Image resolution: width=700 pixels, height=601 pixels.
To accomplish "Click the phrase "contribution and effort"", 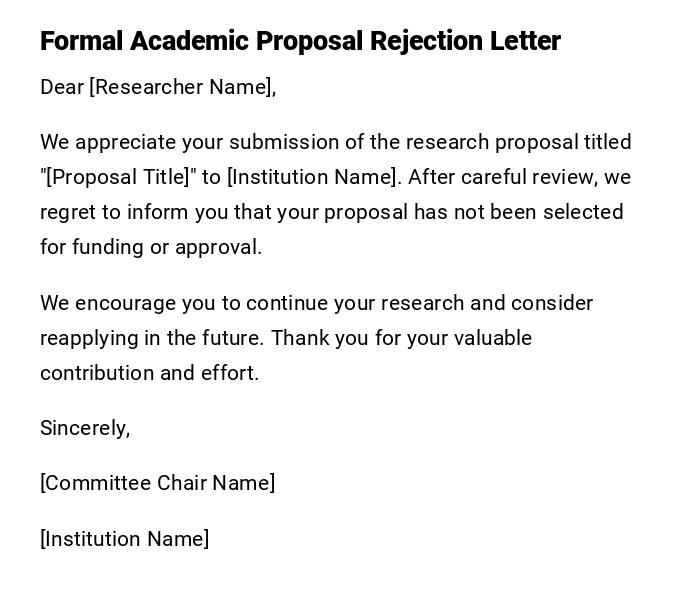I will [x=149, y=373].
